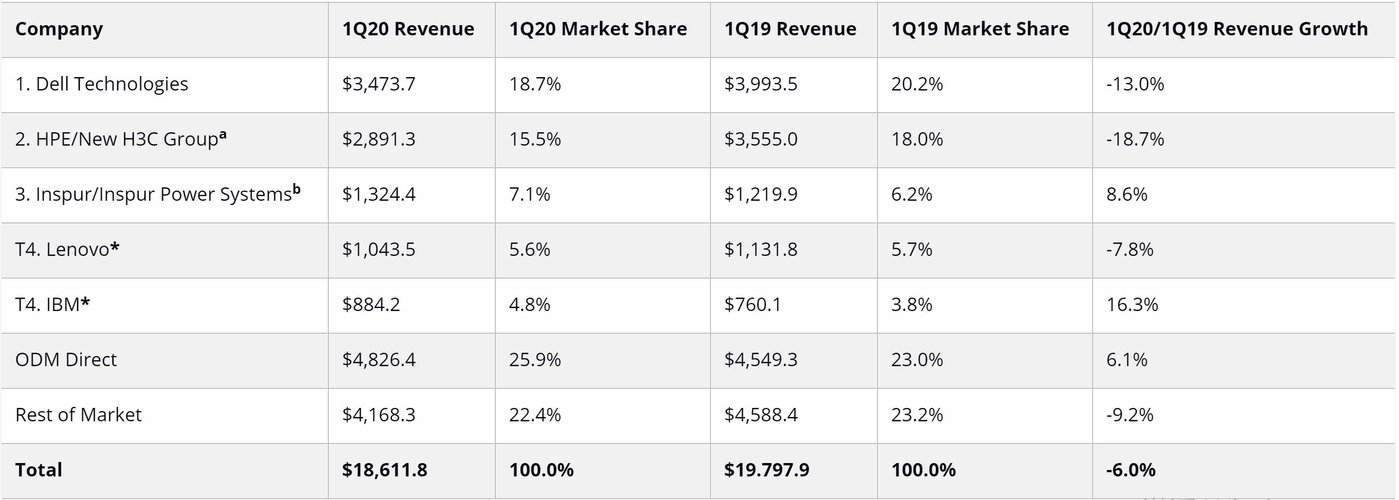
Task: Select the Total row label
Action: 38,470
